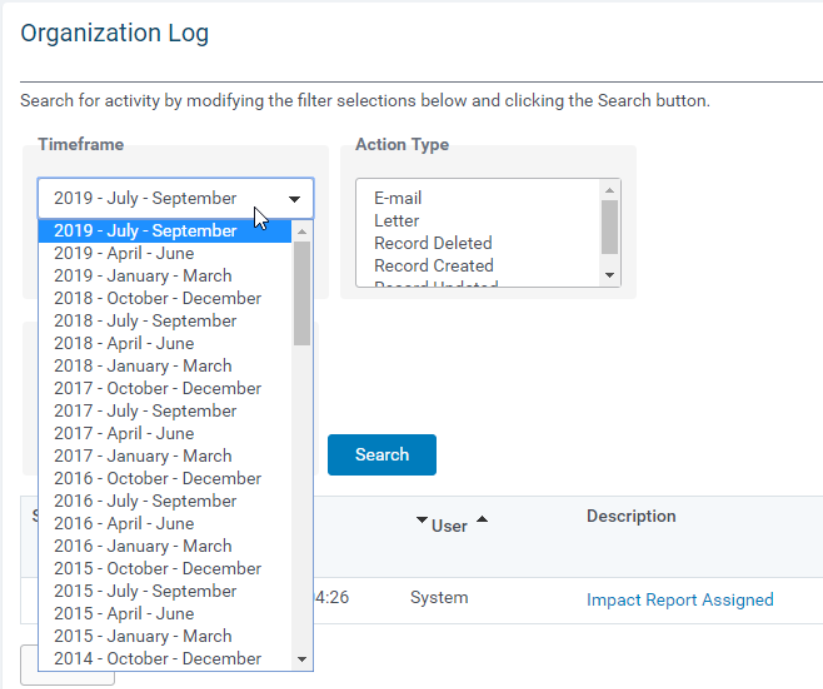The image size is (823, 689).
Task: Click the Timeframe dropdown arrow
Action: (294, 199)
